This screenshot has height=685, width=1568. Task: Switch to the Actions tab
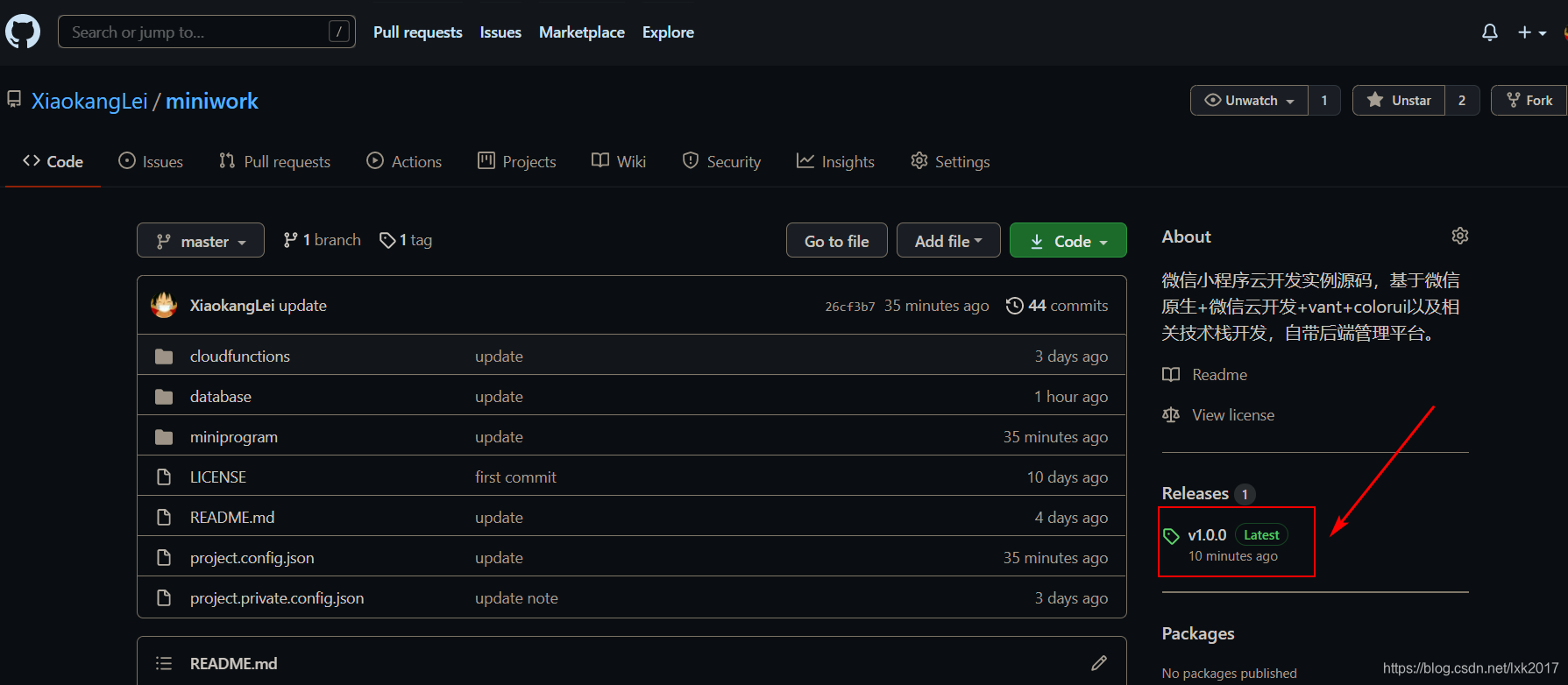pos(404,162)
